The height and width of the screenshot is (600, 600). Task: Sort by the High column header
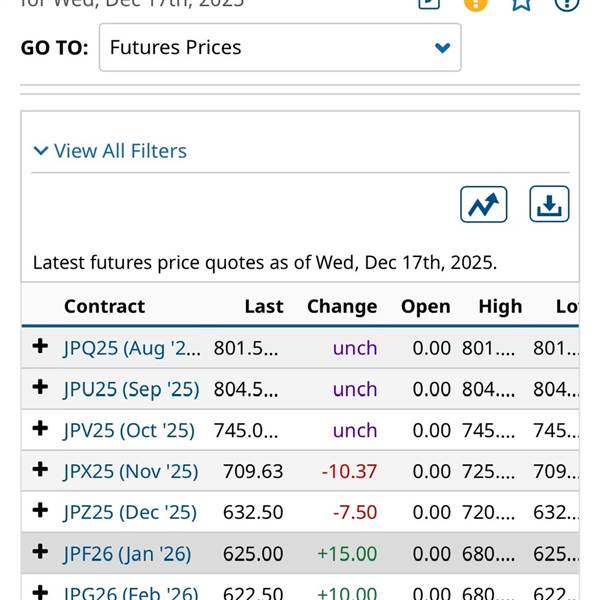pos(500,306)
